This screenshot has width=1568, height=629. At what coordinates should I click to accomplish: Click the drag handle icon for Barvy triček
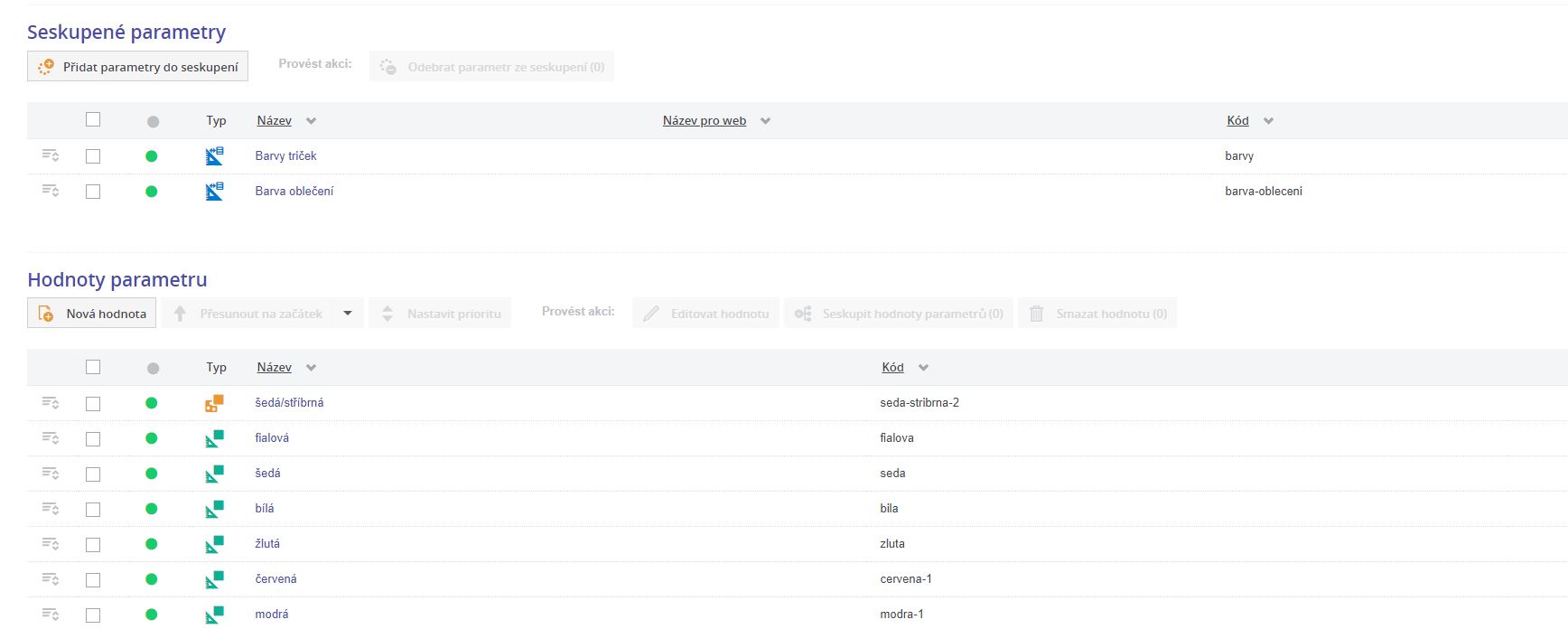(51, 155)
